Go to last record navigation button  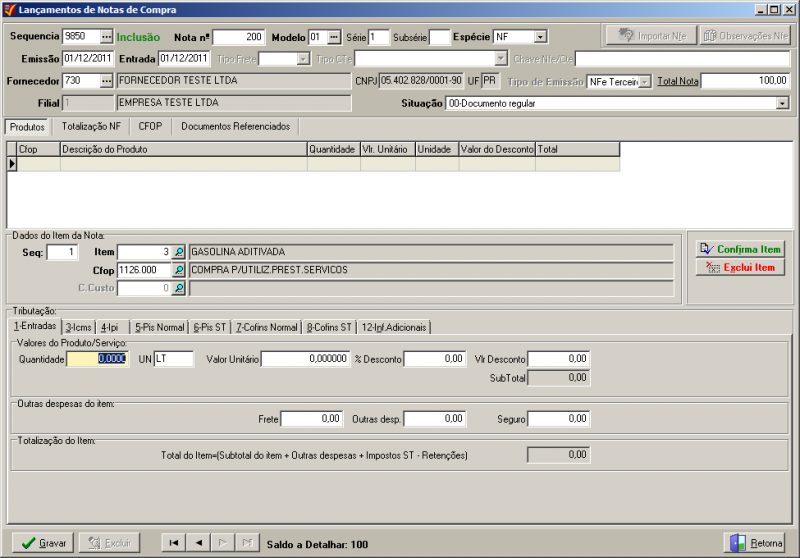pos(247,543)
